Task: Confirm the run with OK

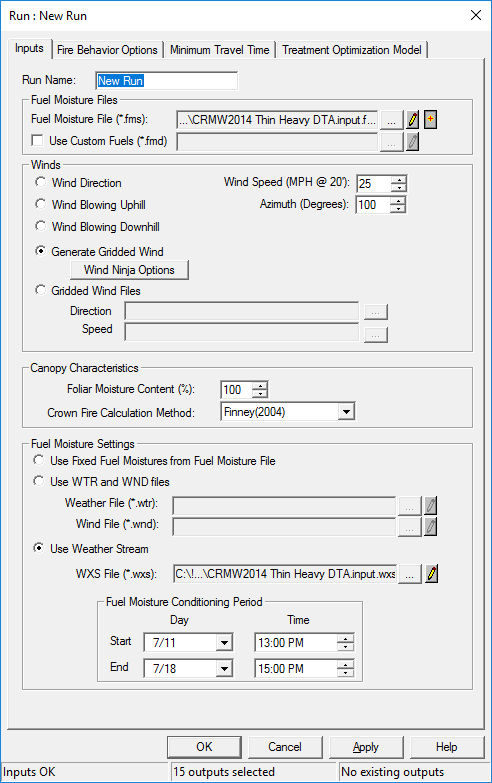Action: click(204, 747)
